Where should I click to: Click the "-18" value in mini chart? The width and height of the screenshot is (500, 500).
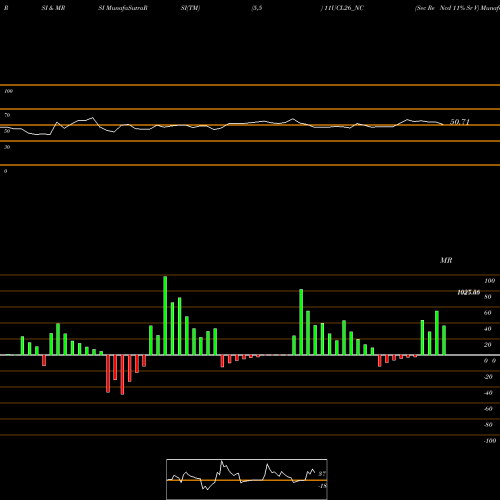tap(322, 486)
